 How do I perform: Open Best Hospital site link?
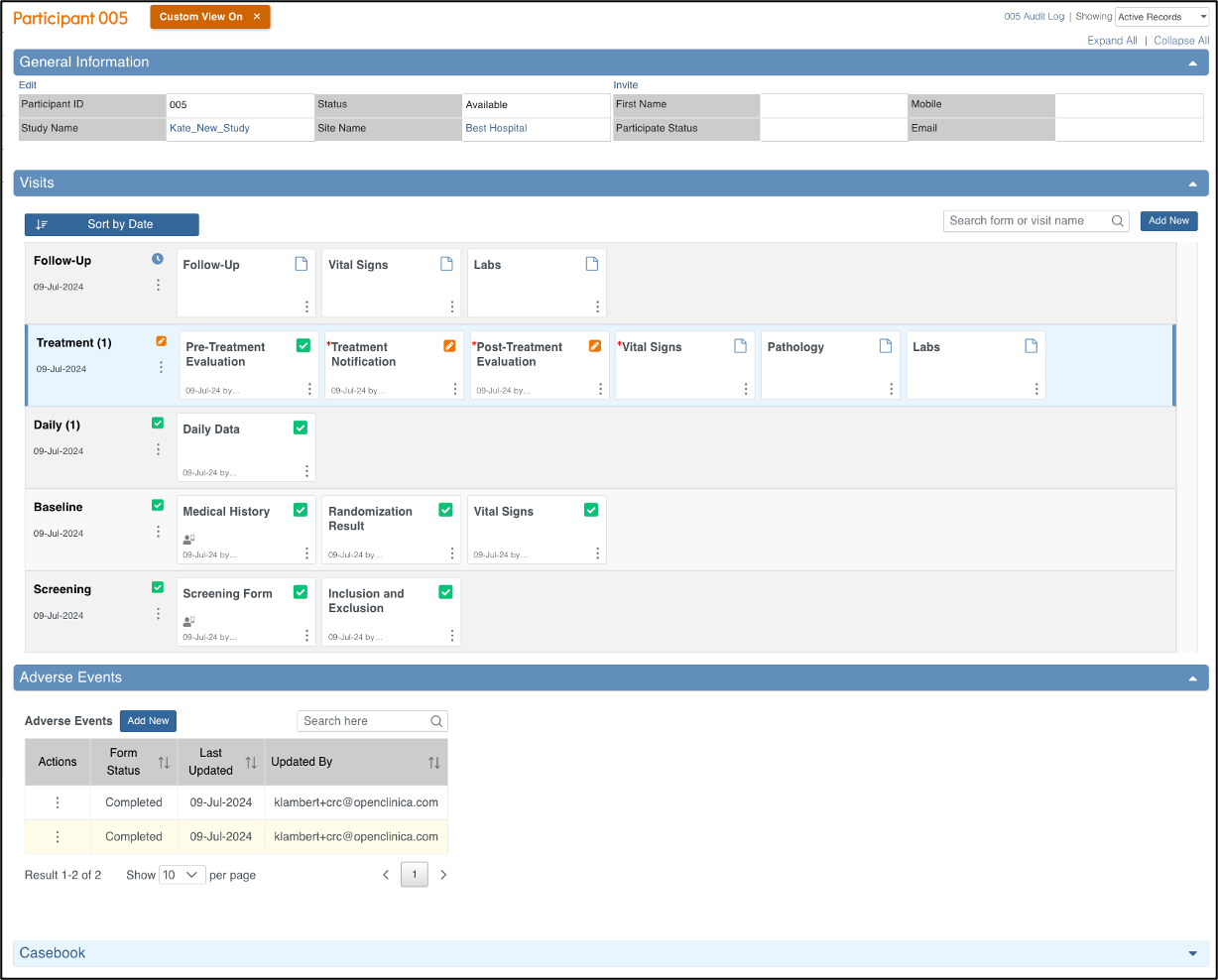pyautogui.click(x=496, y=129)
